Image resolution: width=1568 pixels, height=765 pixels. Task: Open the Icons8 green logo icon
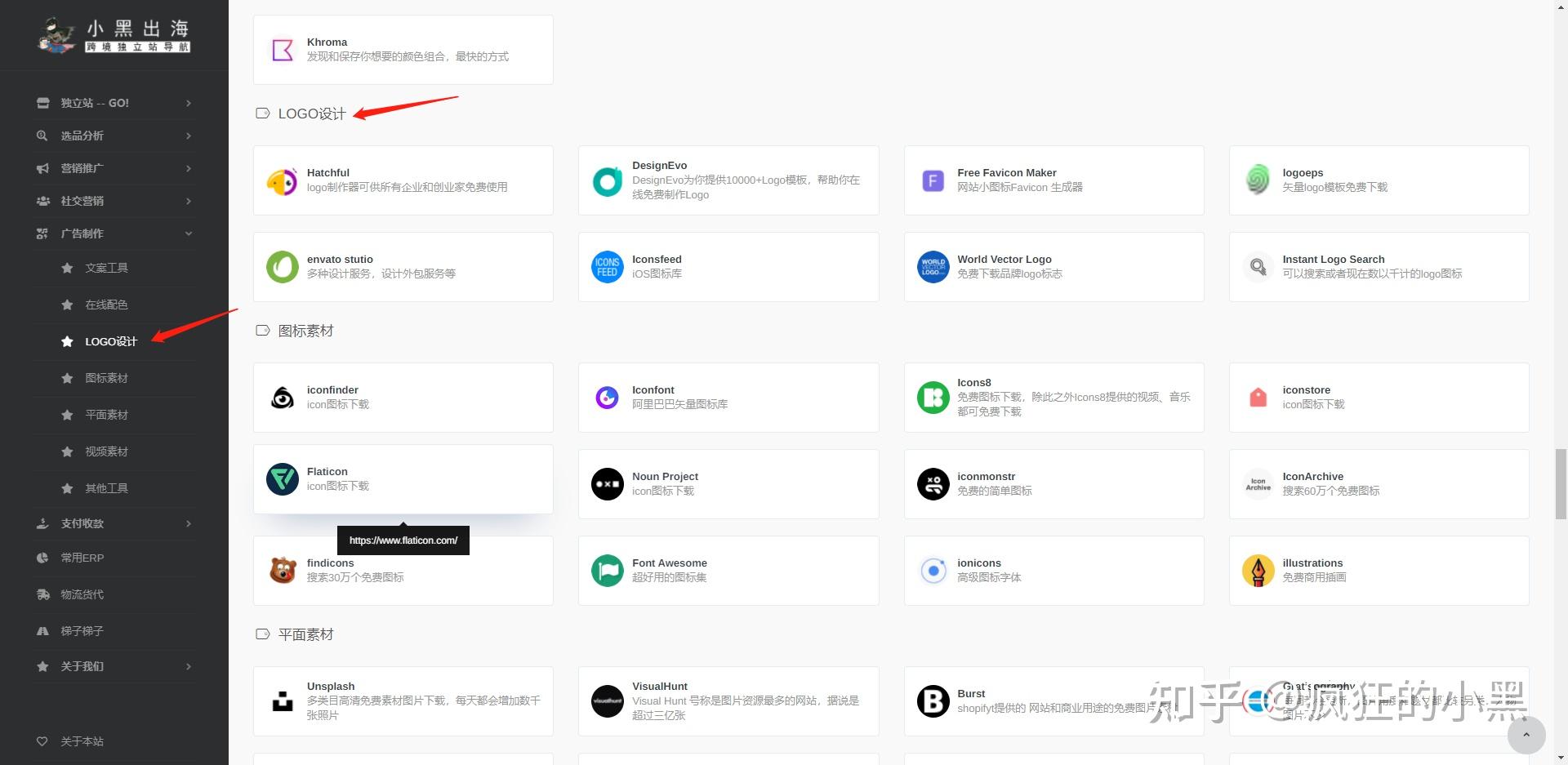933,398
